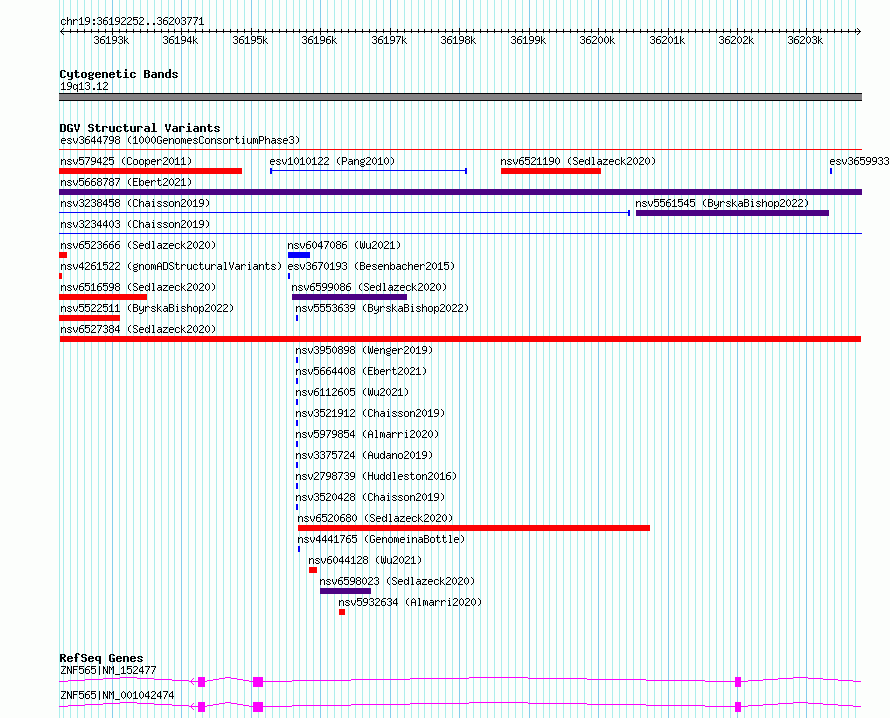Click the 36200k ruler tick label
The height and width of the screenshot is (718, 890).
(x=597, y=40)
